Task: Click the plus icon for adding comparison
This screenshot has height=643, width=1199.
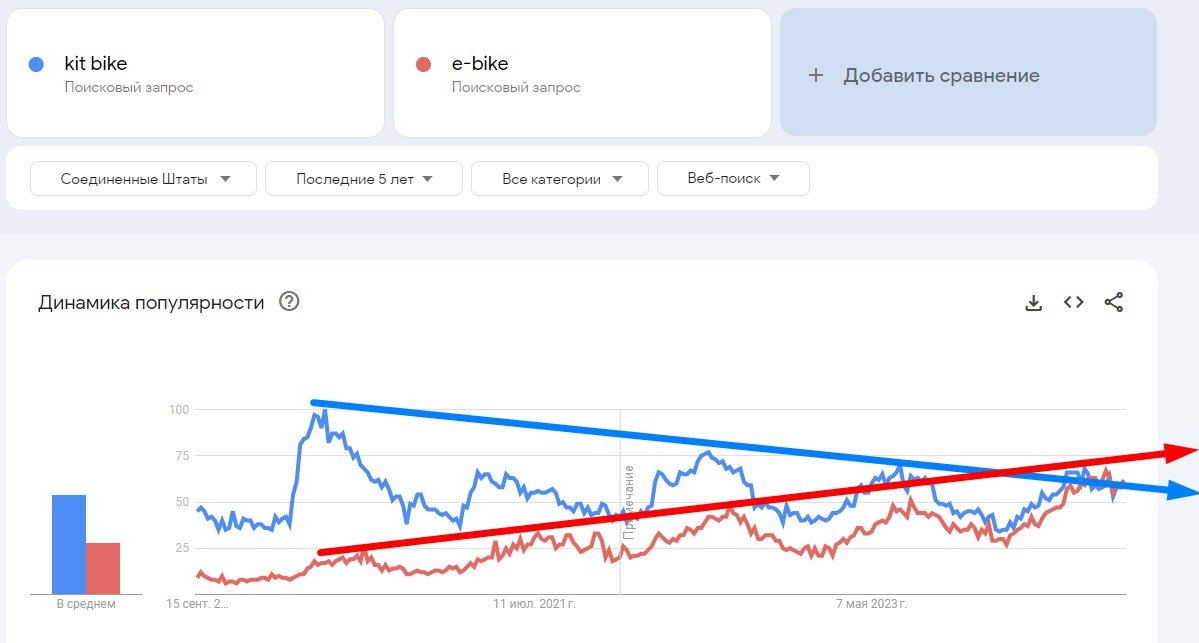Action: point(816,75)
